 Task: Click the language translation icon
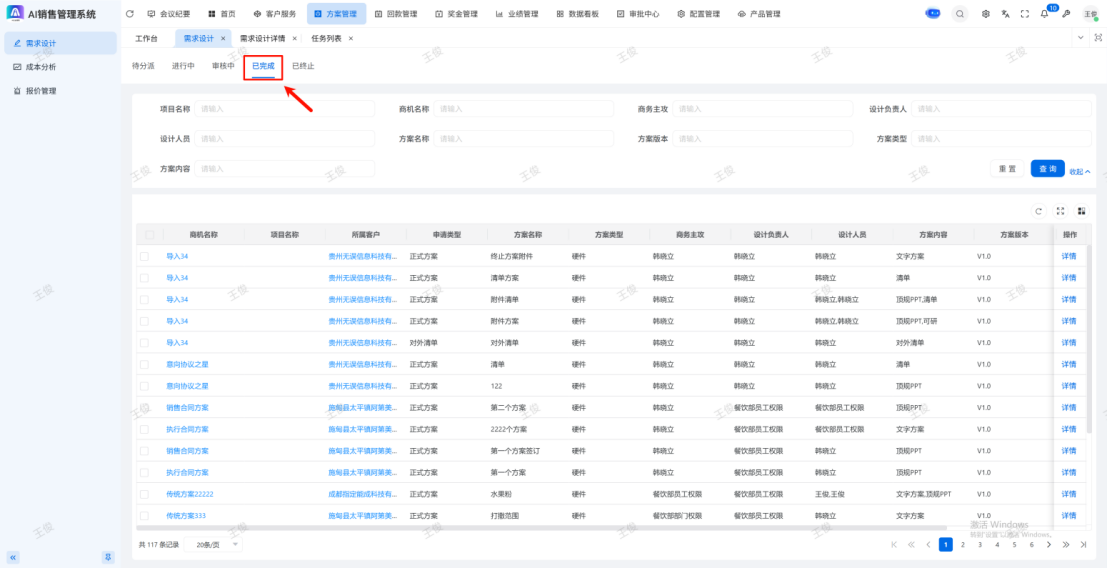(x=1005, y=14)
